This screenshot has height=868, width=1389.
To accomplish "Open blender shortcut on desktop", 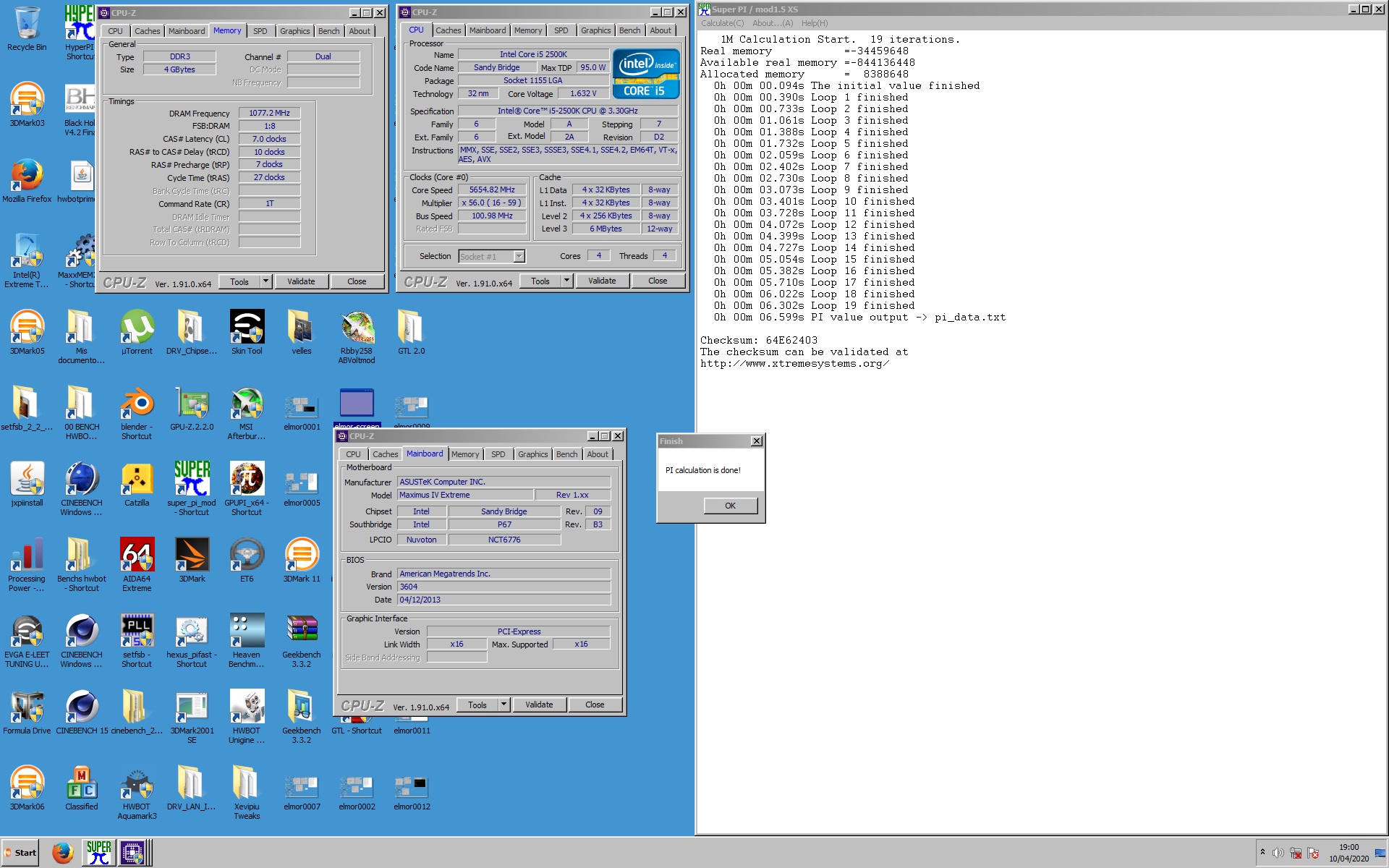I will [x=137, y=413].
